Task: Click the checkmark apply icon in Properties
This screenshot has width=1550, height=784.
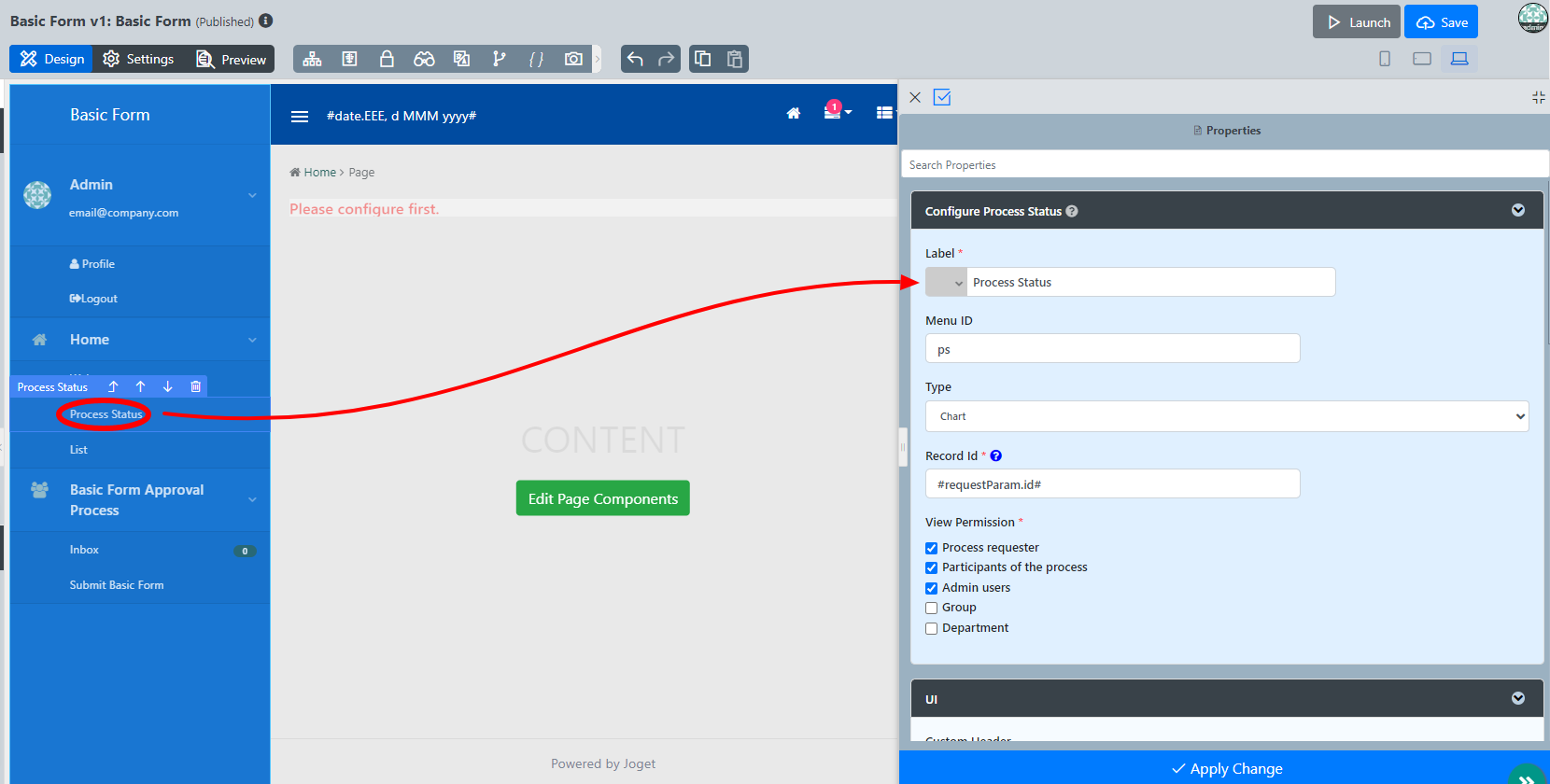Action: pos(942,97)
